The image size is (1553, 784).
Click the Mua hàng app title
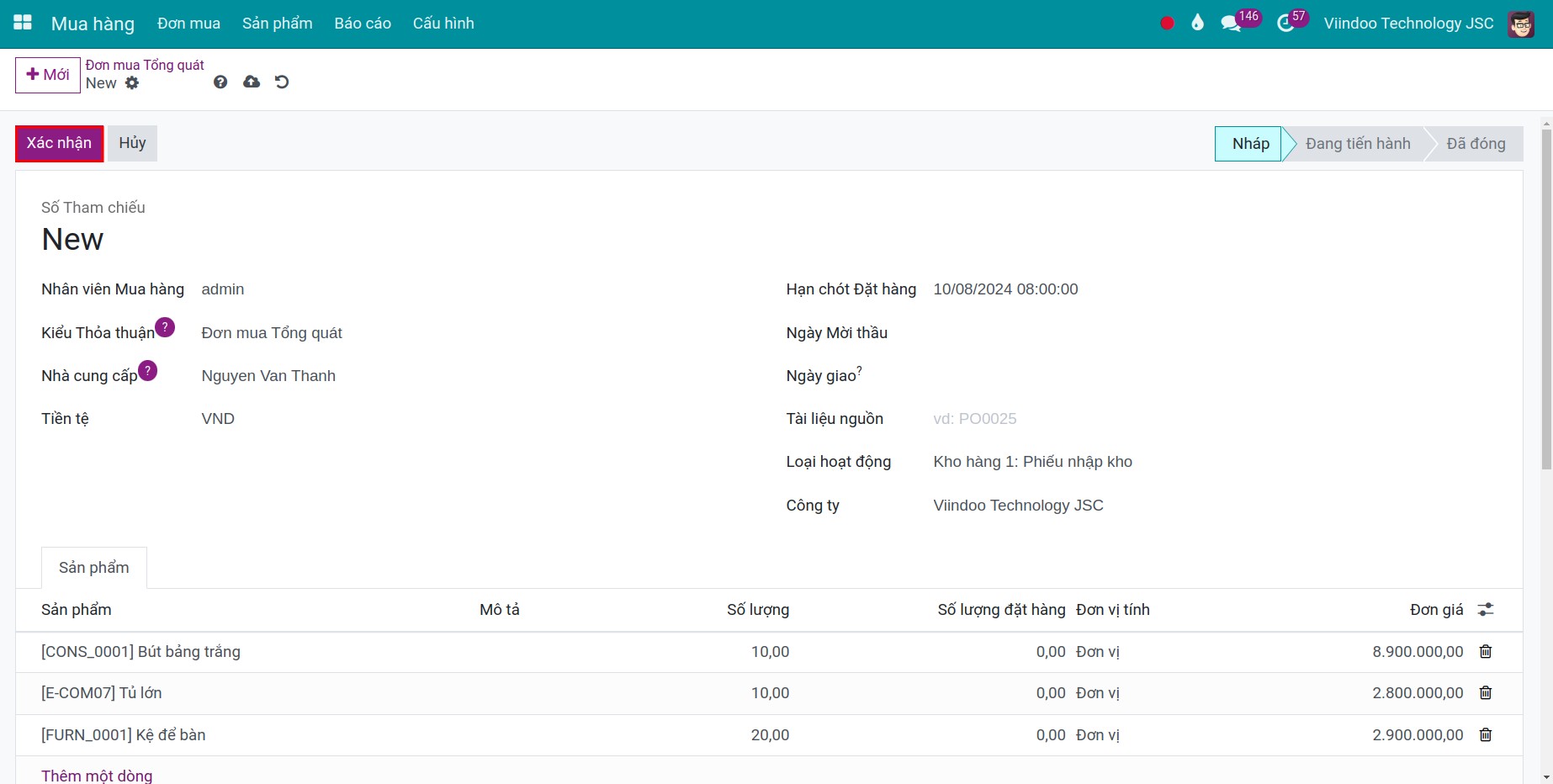click(x=93, y=24)
